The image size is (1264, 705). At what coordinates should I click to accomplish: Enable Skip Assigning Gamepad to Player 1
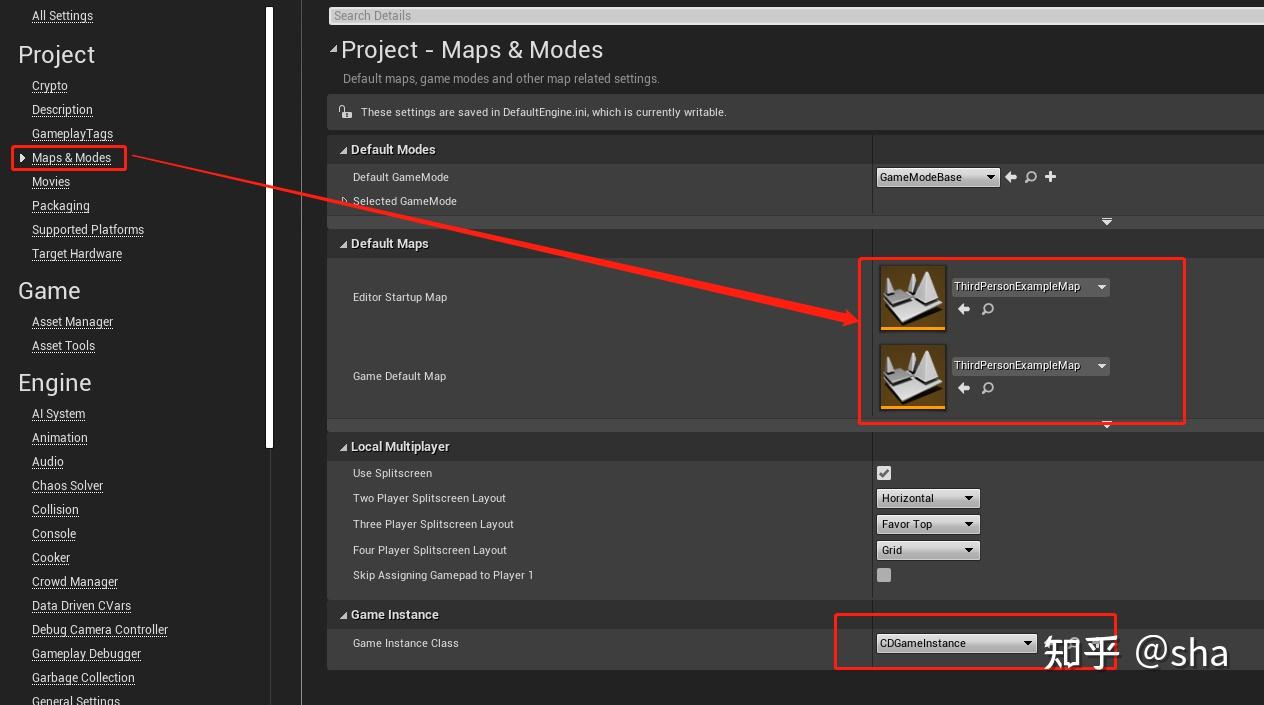(883, 574)
